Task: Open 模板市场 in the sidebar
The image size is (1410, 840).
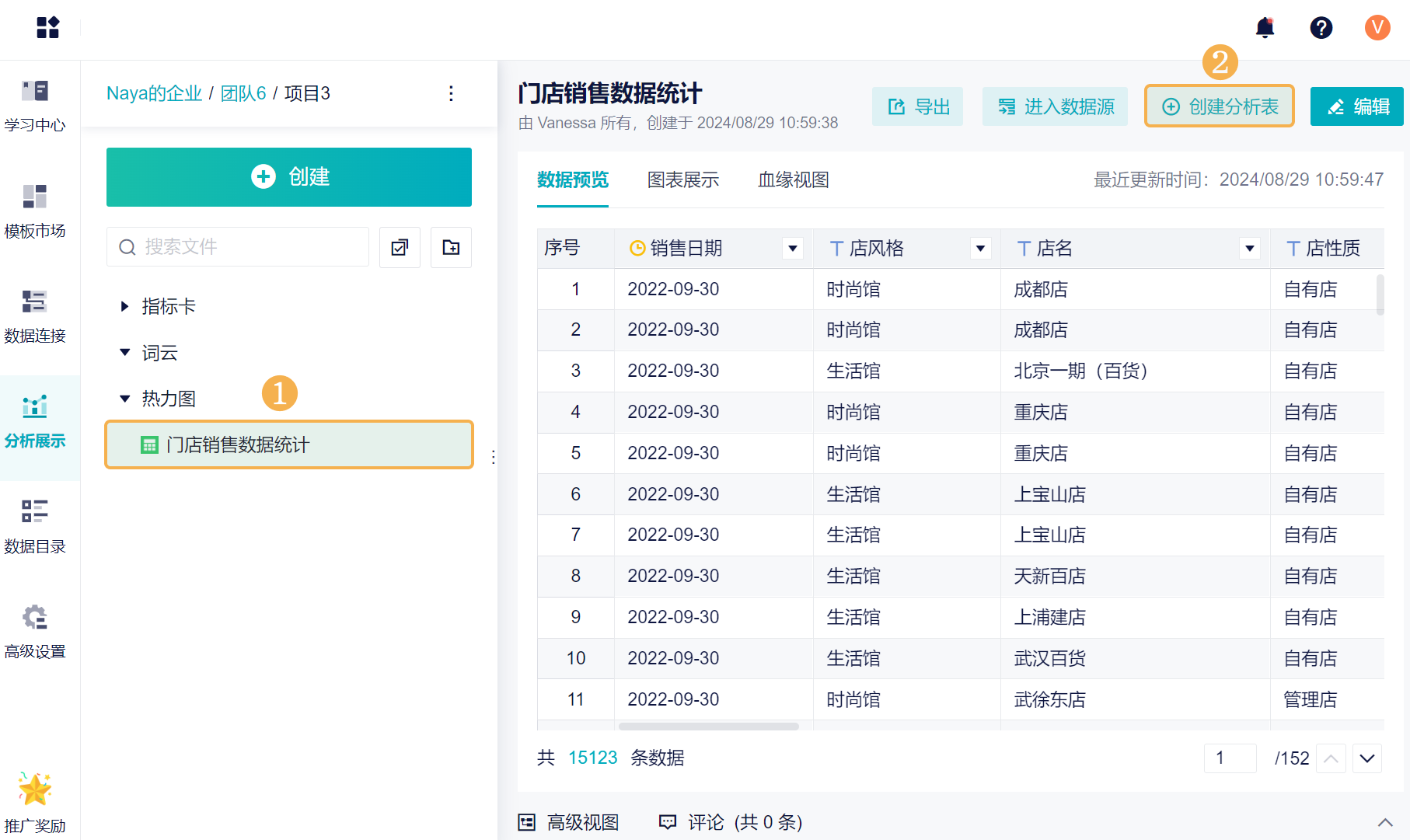Action: (x=35, y=210)
